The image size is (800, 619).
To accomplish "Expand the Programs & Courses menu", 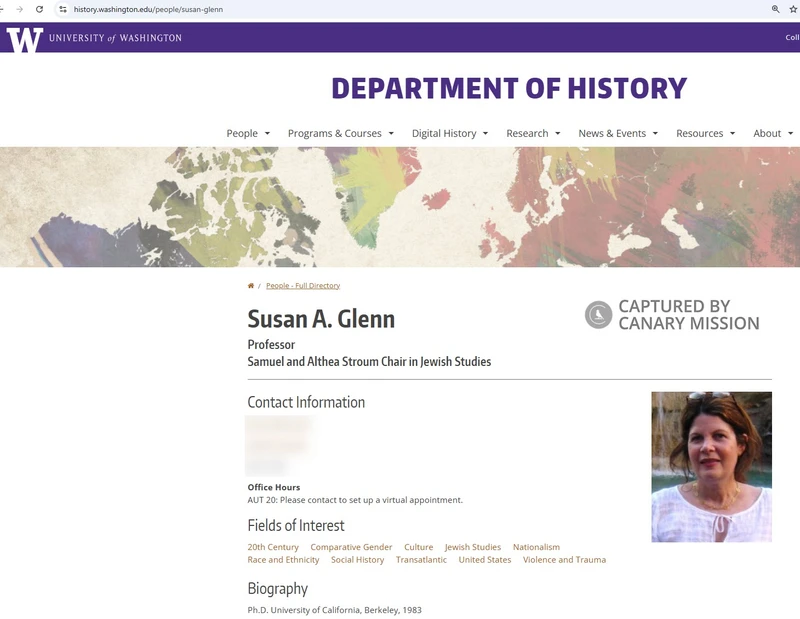I will point(341,133).
